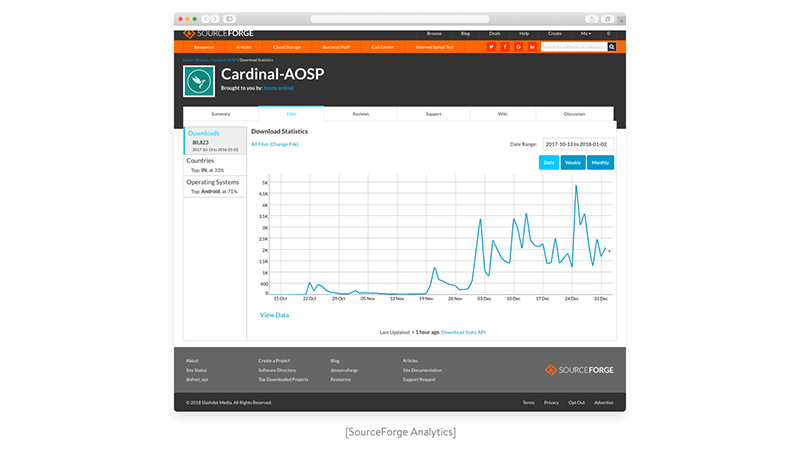
Task: Open Deals in top navigation
Action: 494,34
